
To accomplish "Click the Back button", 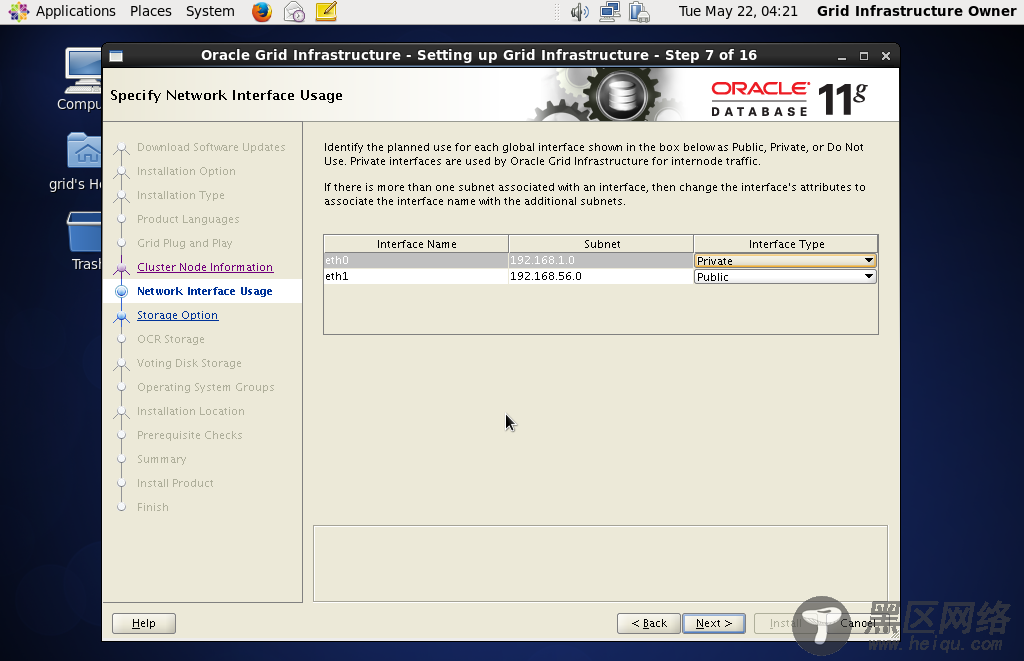I will 649,623.
